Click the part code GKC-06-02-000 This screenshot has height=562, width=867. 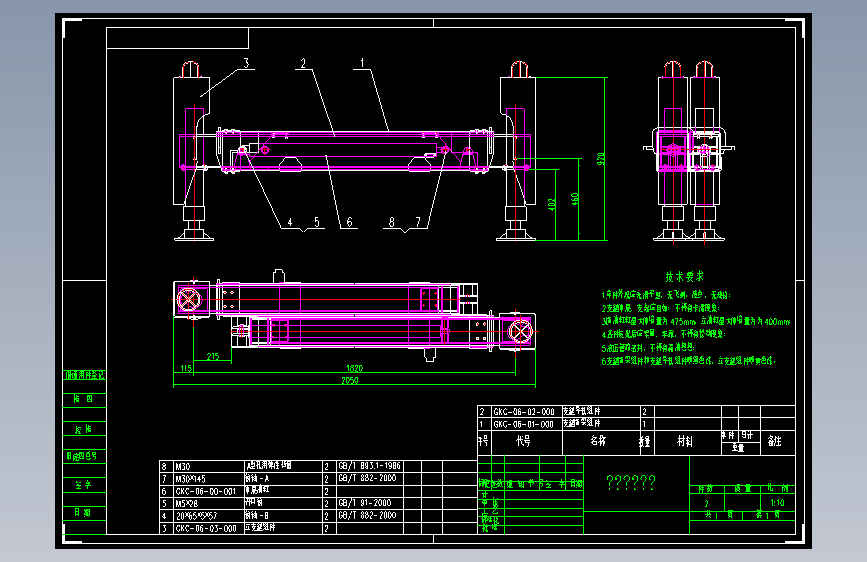pos(524,412)
